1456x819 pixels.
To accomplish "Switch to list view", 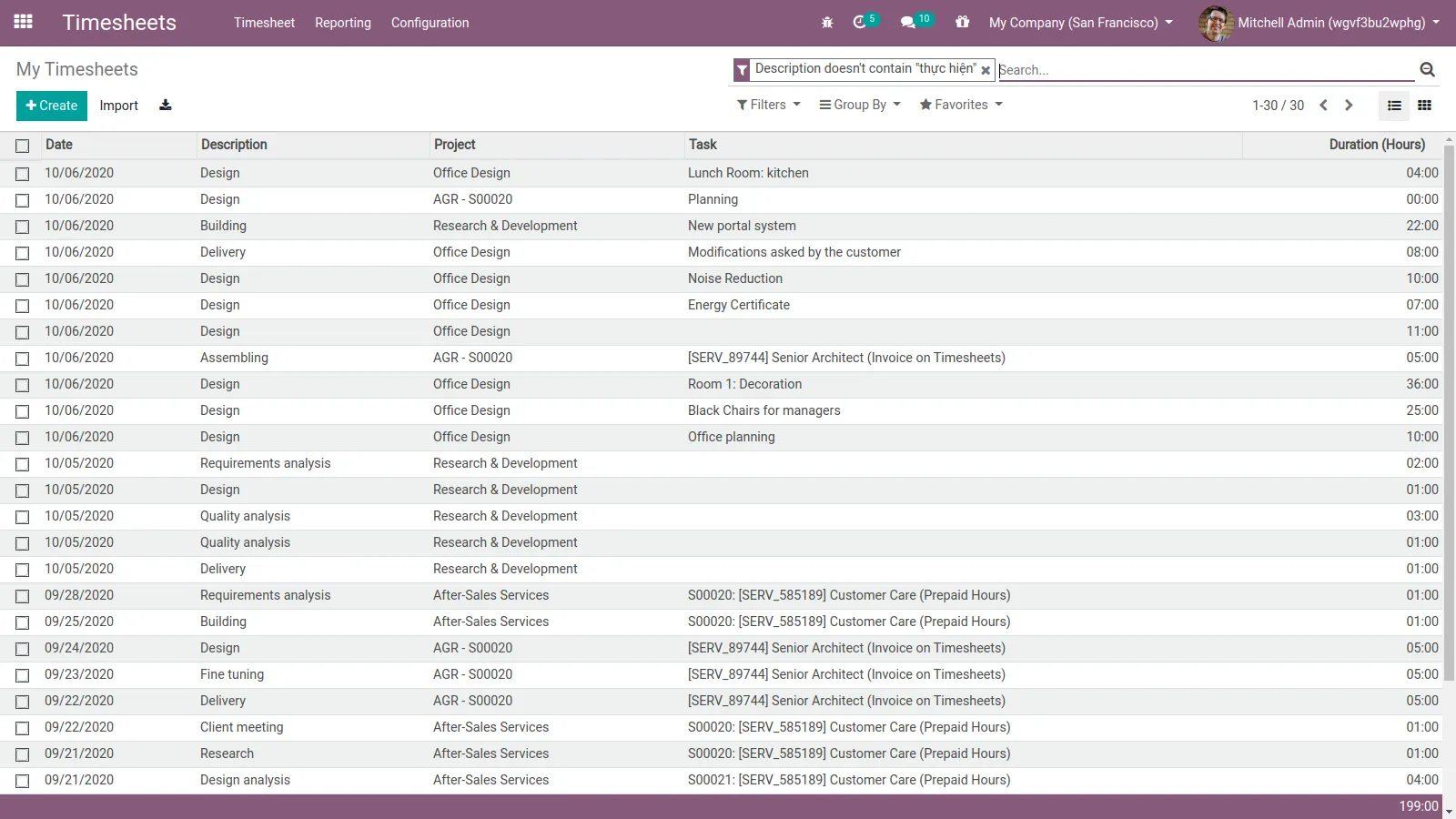I will pos(1394,106).
